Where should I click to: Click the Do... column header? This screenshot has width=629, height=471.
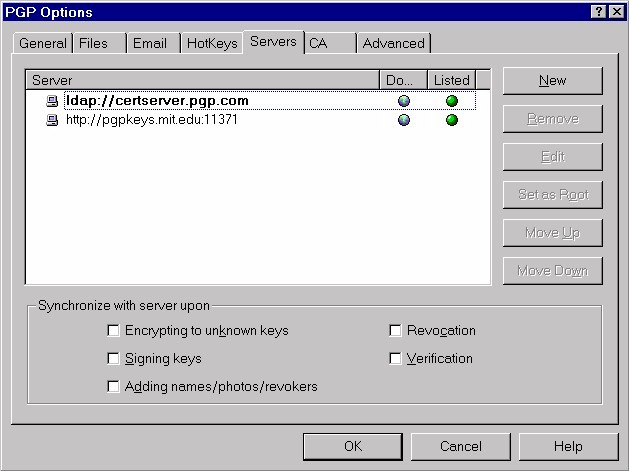click(x=403, y=80)
